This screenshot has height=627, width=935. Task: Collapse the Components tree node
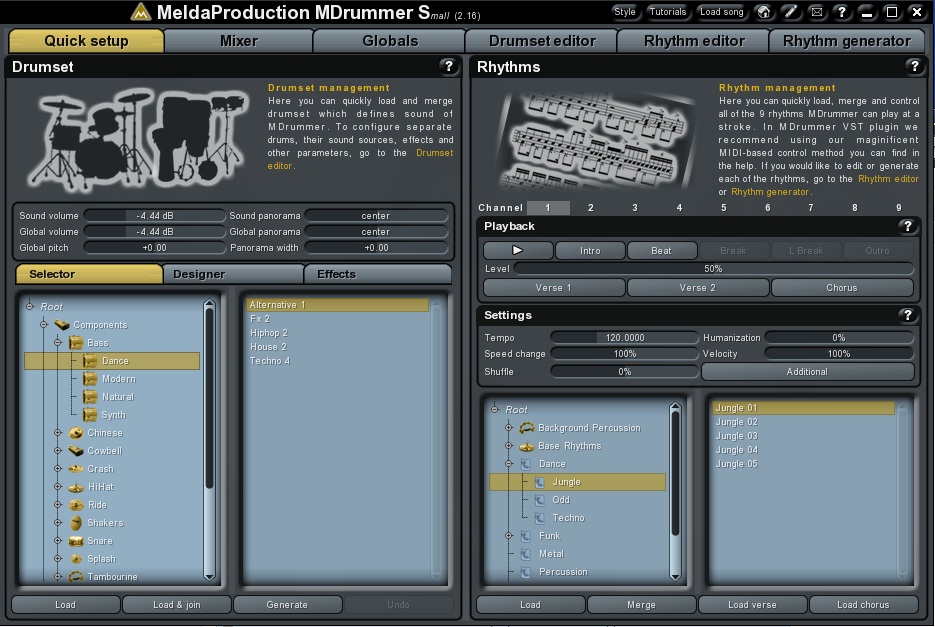tap(44, 325)
